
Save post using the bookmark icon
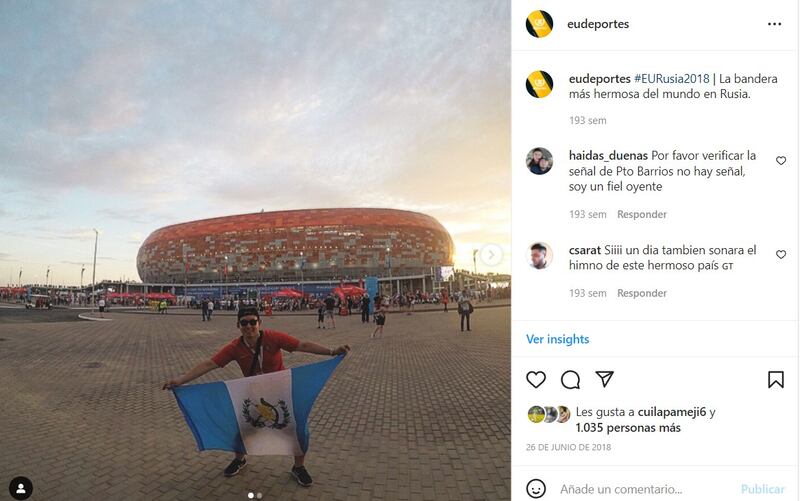click(x=776, y=380)
